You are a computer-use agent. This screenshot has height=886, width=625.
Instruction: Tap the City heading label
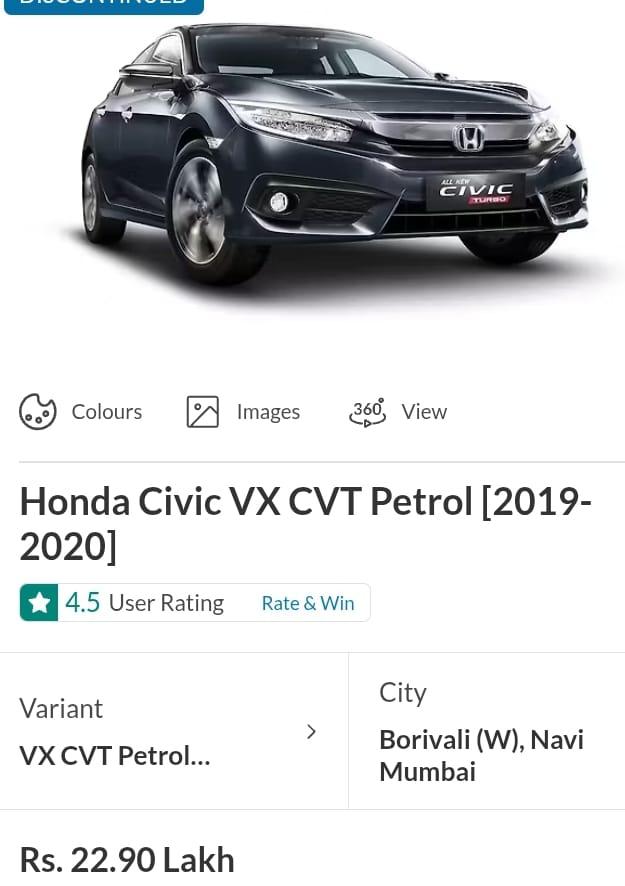[403, 693]
